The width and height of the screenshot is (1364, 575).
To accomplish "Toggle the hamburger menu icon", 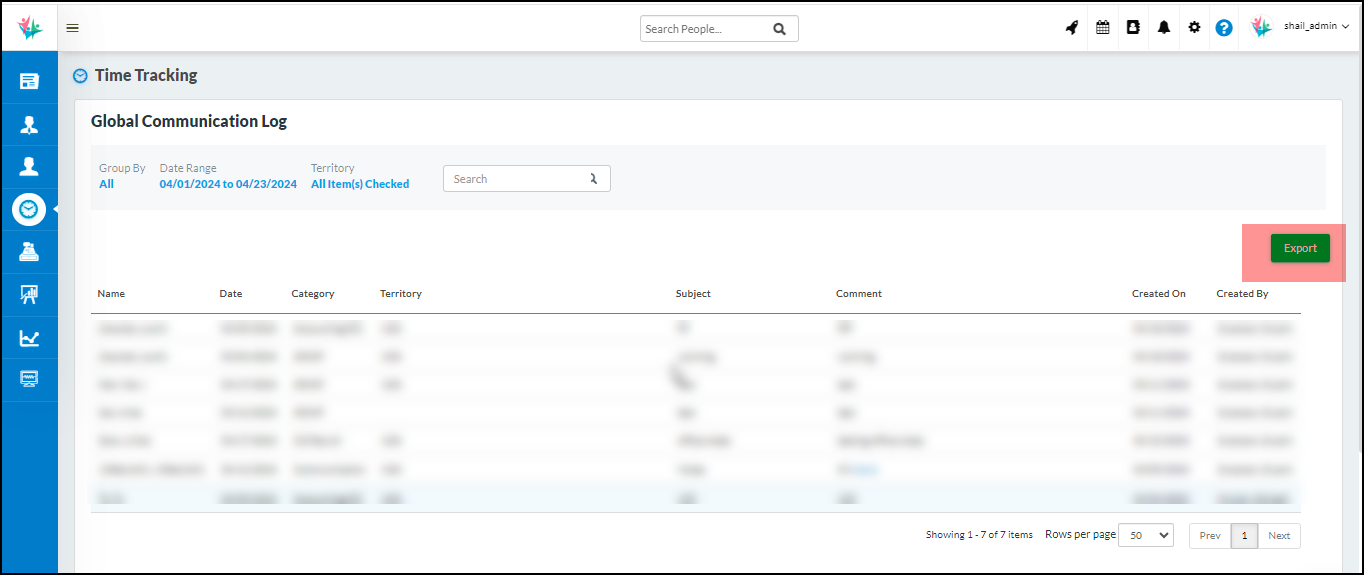I will tap(72, 28).
